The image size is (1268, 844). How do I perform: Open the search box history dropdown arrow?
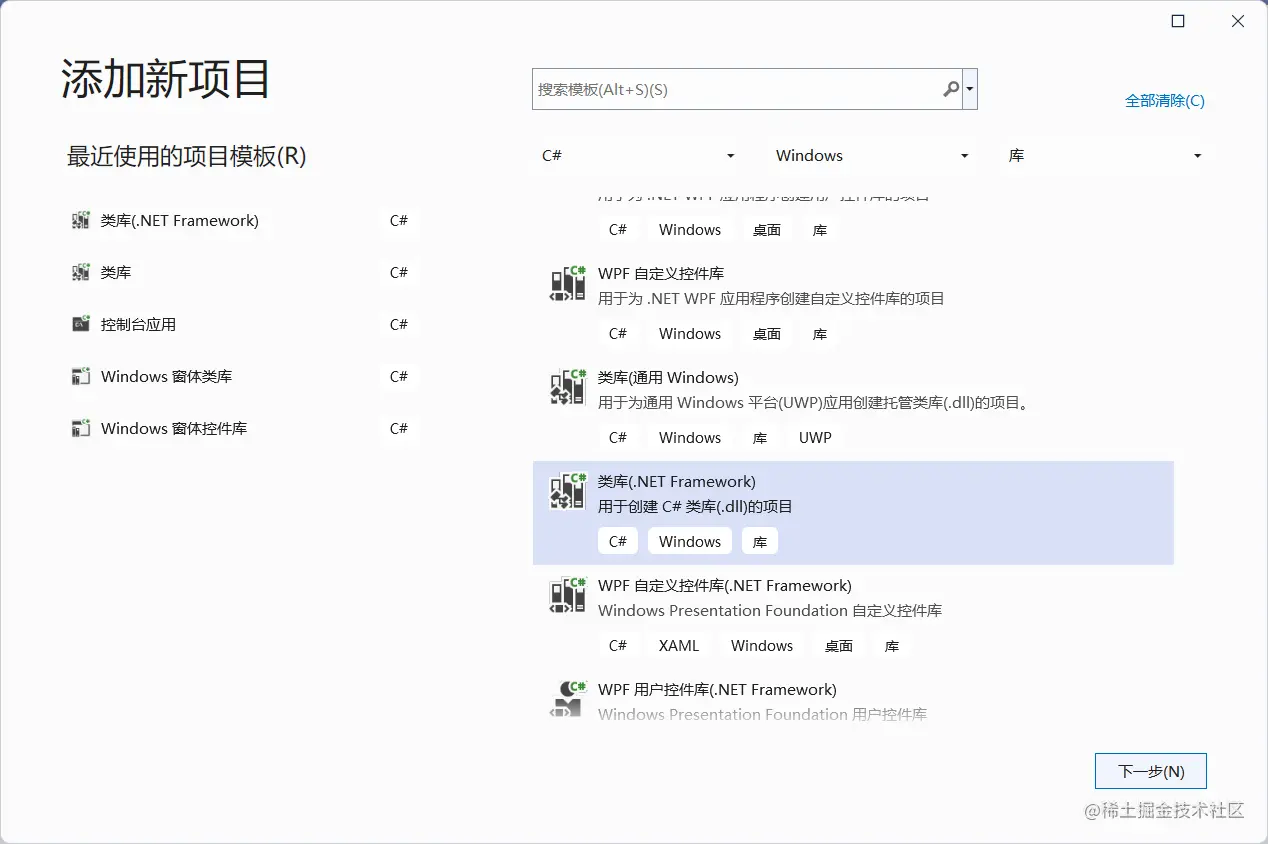click(970, 89)
